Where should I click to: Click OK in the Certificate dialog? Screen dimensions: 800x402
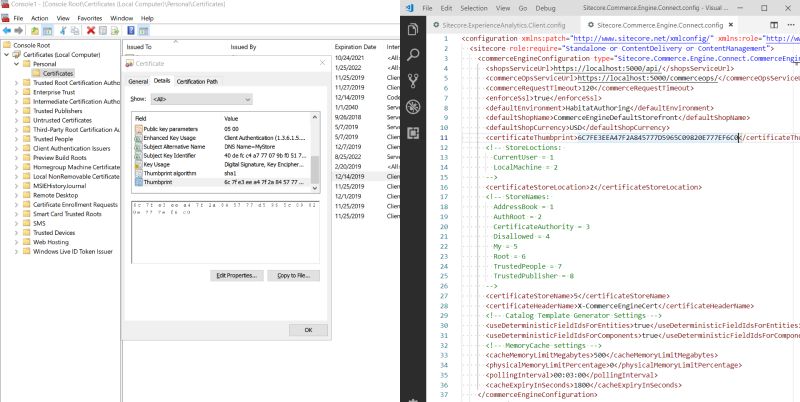click(308, 330)
